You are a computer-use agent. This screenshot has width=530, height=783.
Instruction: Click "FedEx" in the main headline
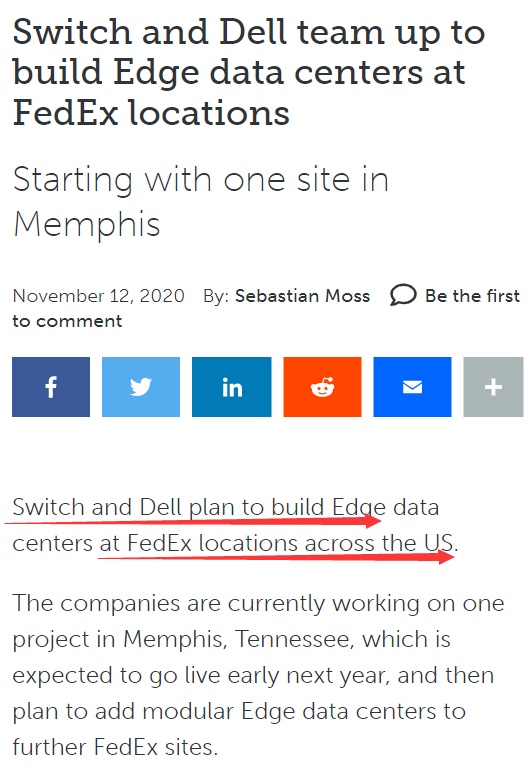65,112
